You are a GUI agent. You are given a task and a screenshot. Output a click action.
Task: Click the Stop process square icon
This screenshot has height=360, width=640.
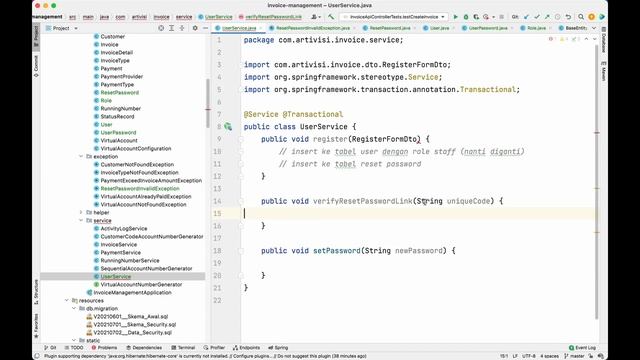[x=502, y=17]
